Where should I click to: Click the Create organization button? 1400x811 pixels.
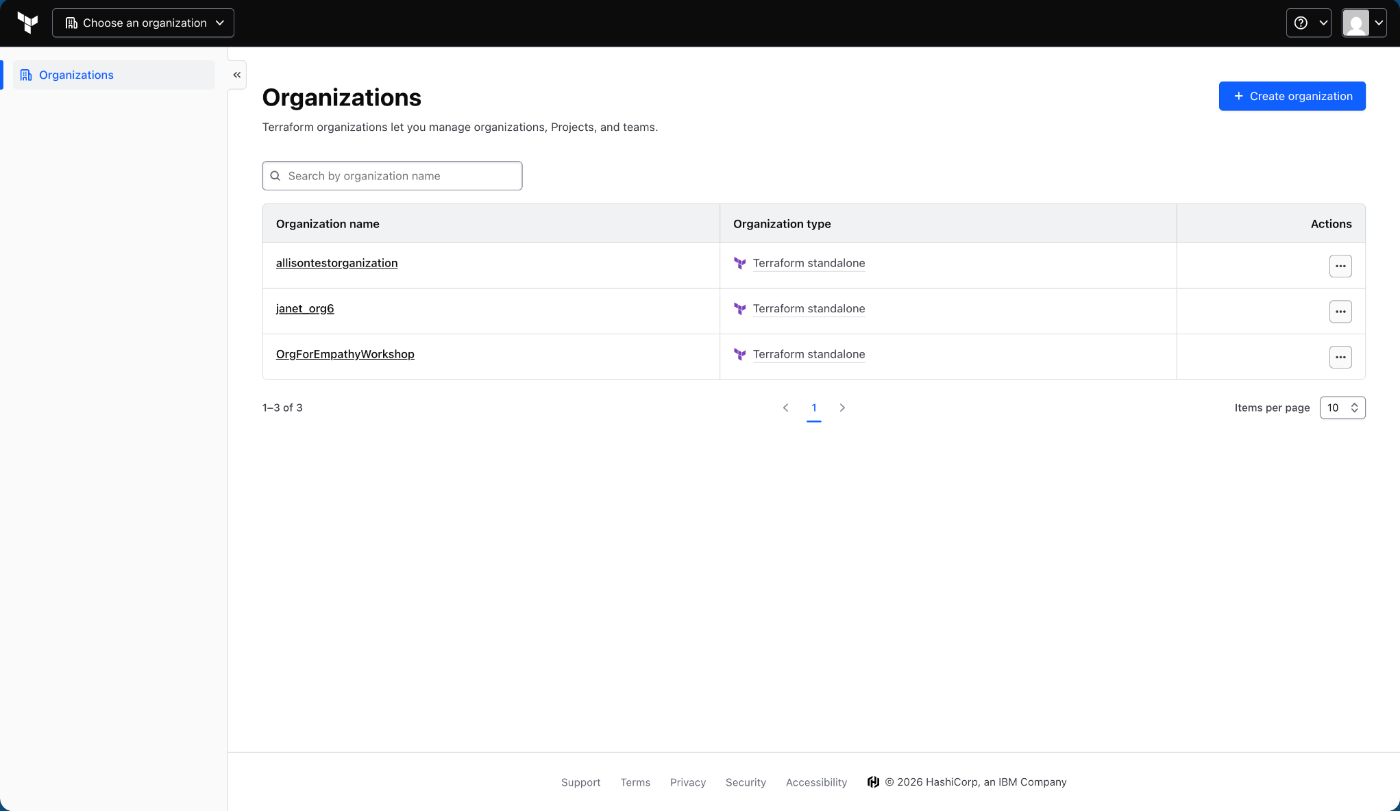(x=1292, y=96)
